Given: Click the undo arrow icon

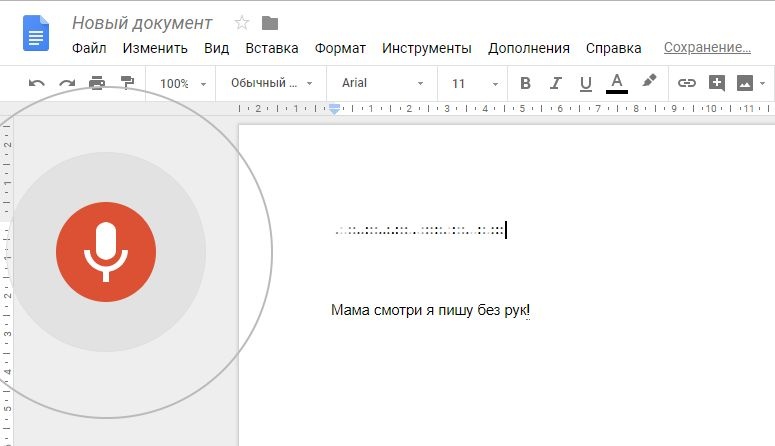Looking at the screenshot, I should tap(37, 83).
